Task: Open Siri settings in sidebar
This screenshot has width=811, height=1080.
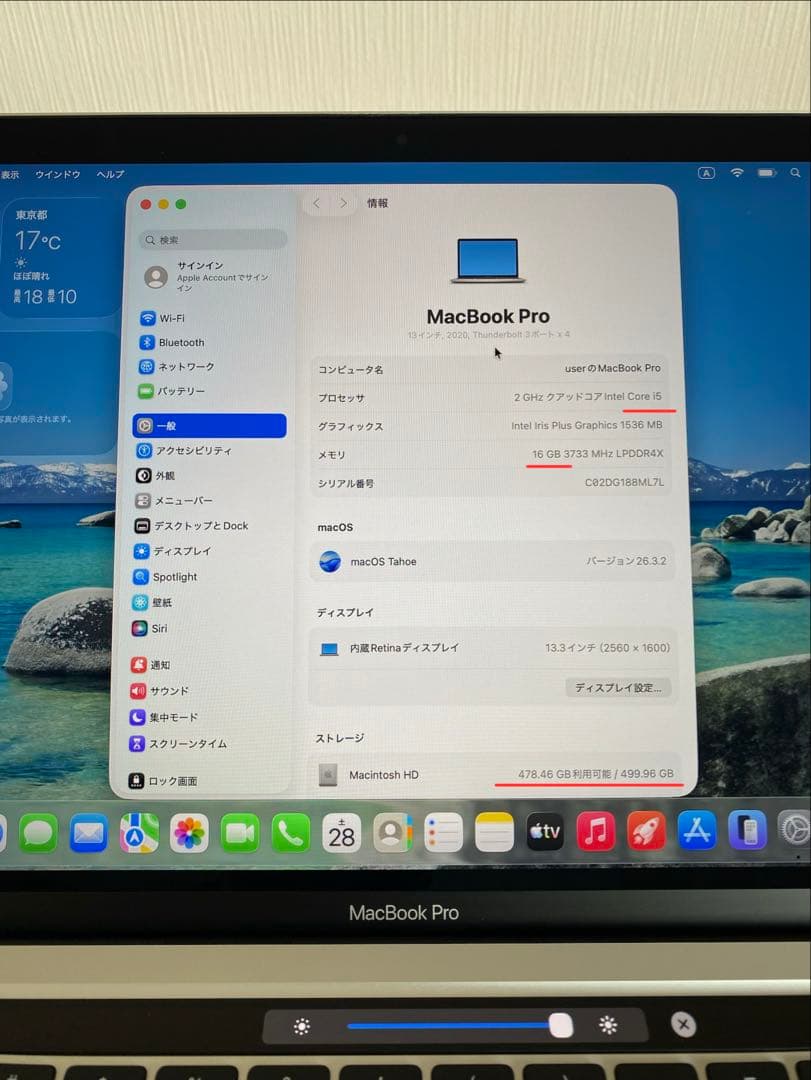Action: [x=149, y=628]
